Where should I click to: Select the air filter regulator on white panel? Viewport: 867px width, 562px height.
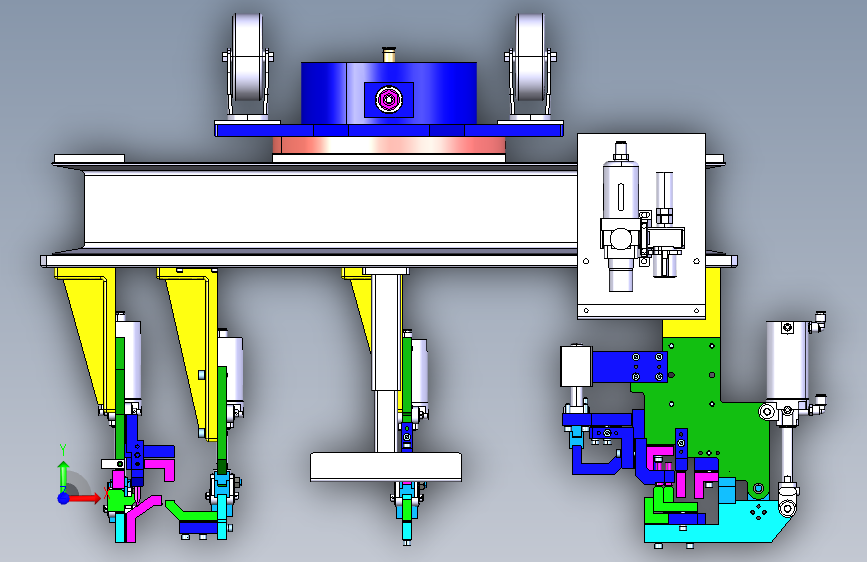click(621, 217)
